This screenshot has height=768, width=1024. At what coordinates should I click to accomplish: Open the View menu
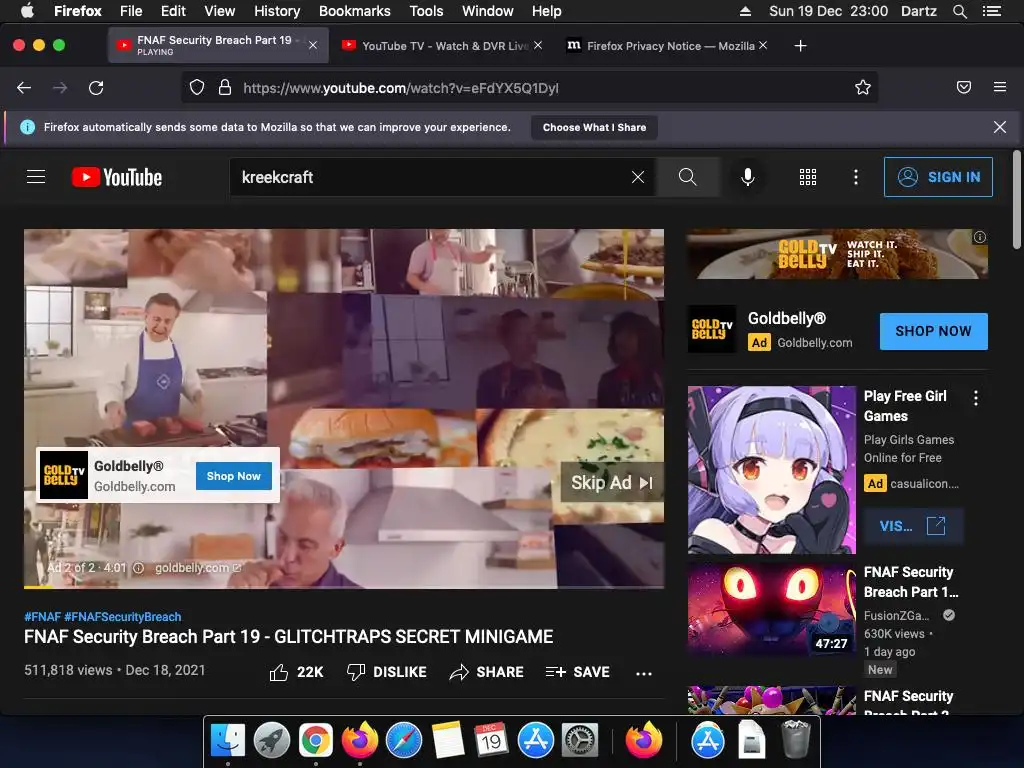click(219, 11)
